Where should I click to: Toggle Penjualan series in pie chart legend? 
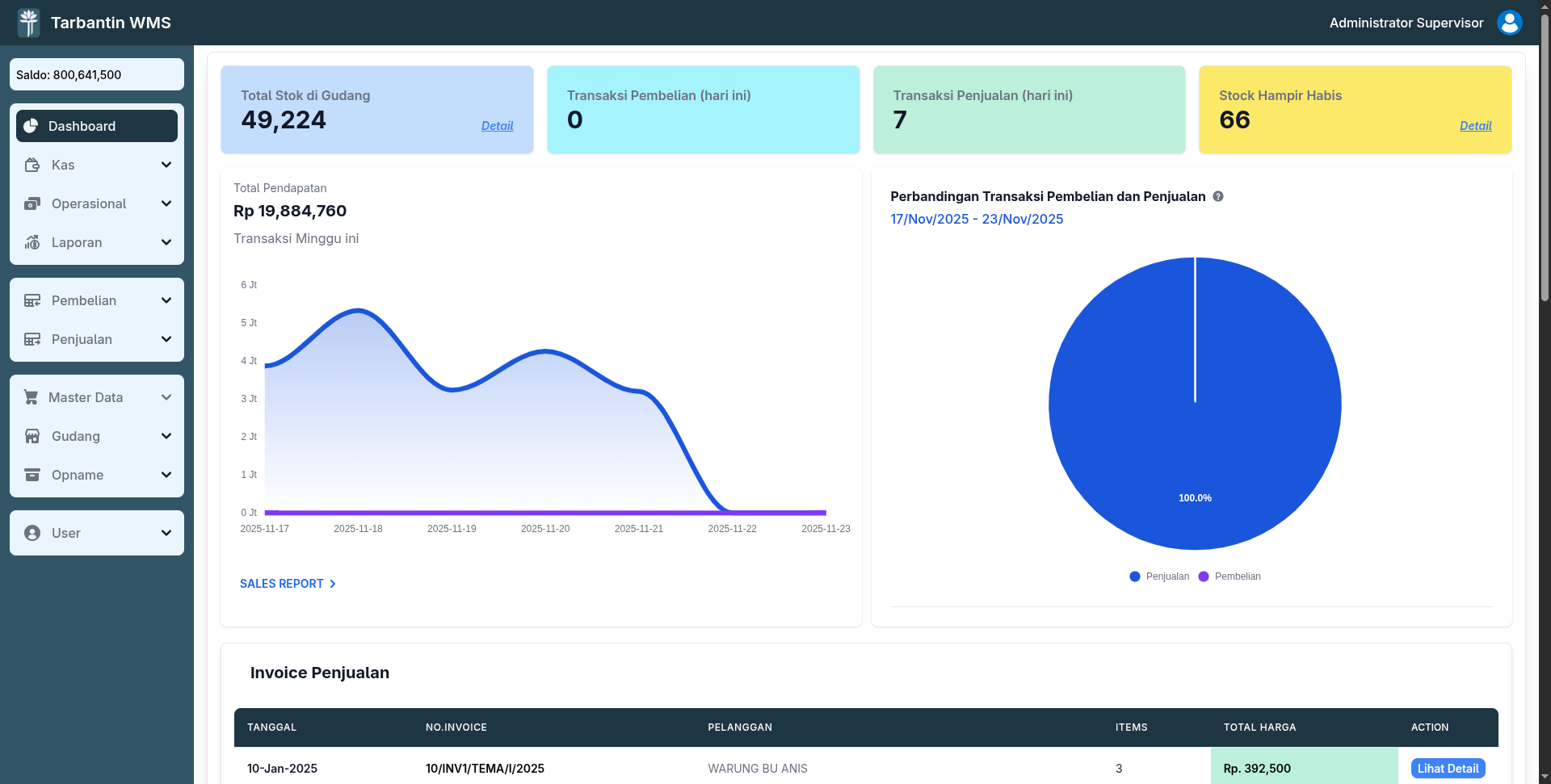(1159, 576)
